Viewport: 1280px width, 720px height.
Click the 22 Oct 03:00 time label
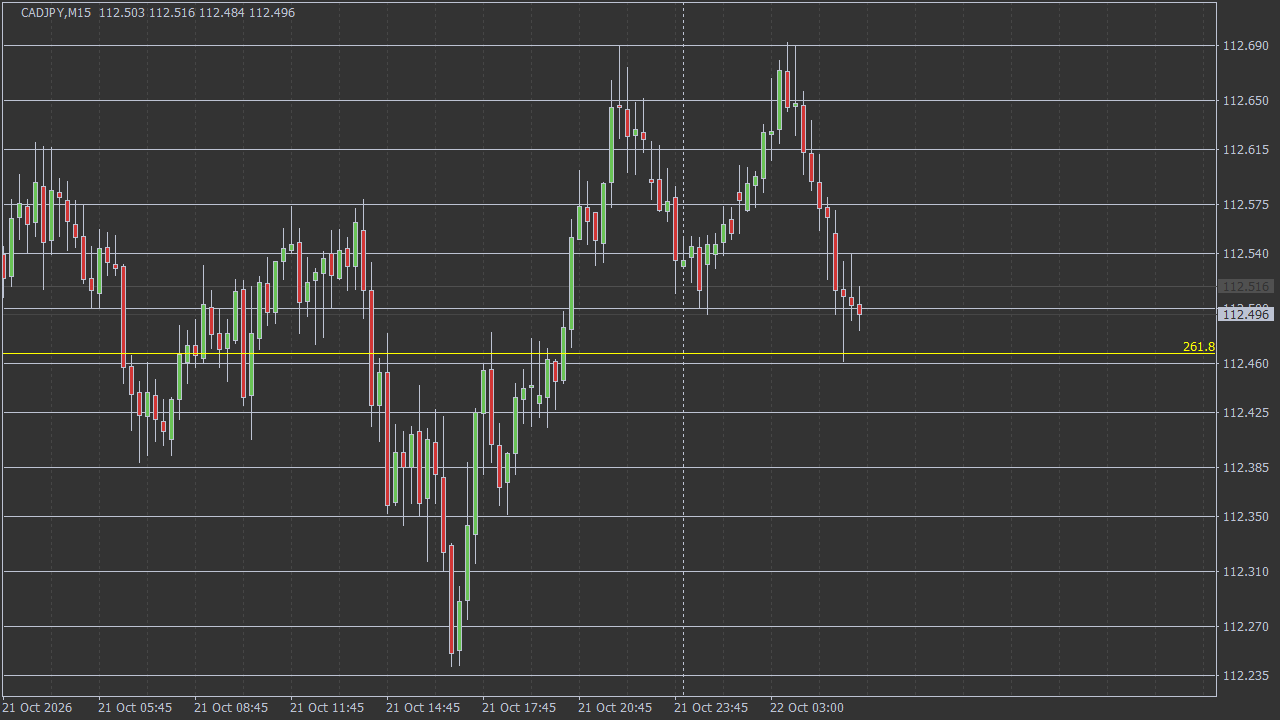807,708
